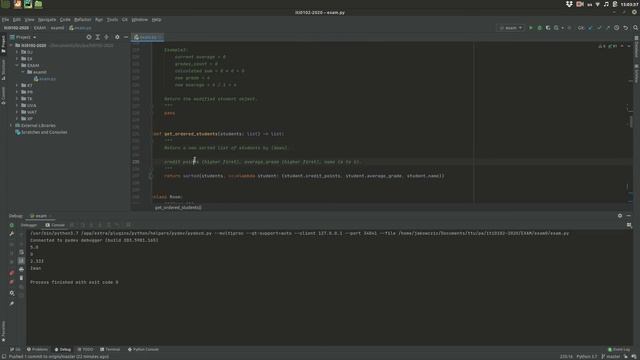Click the red screen recorder icon in system tray
The width and height of the screenshot is (640, 360).
580,4
